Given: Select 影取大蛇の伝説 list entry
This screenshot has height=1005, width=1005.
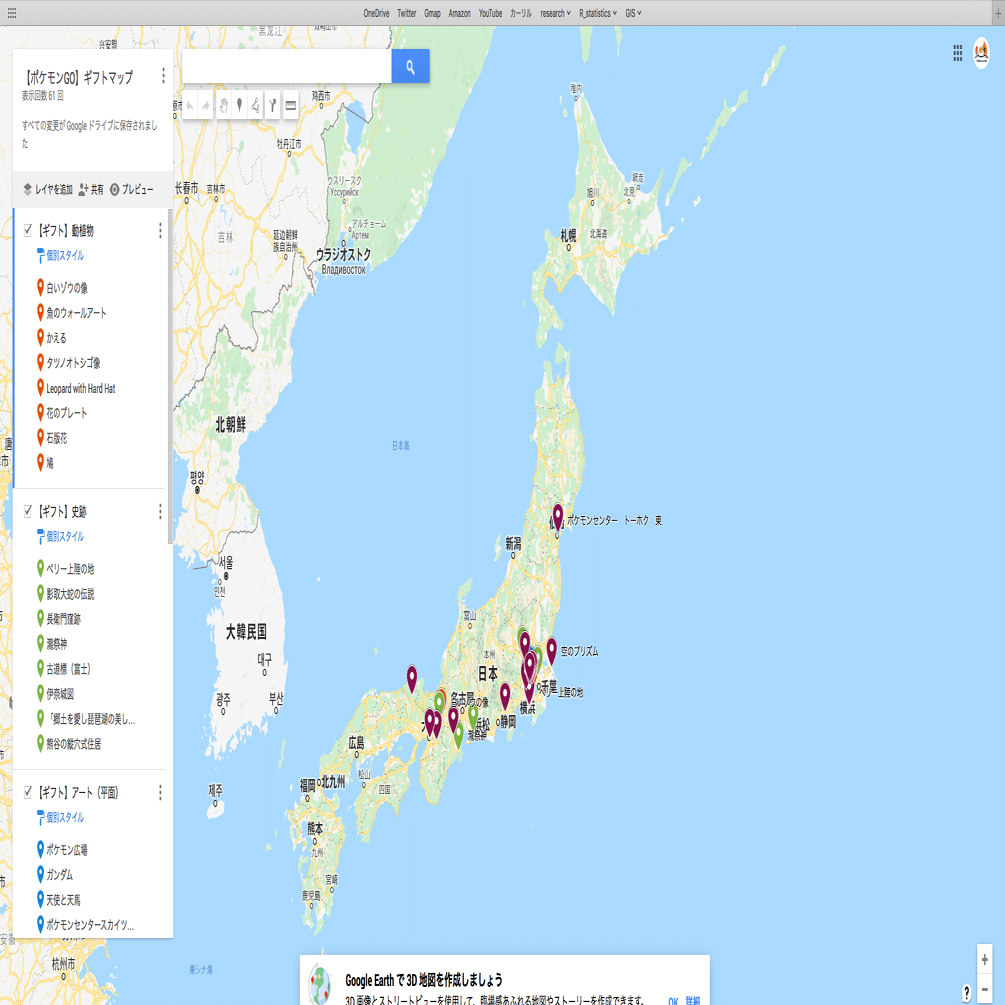Looking at the screenshot, I should (70, 594).
